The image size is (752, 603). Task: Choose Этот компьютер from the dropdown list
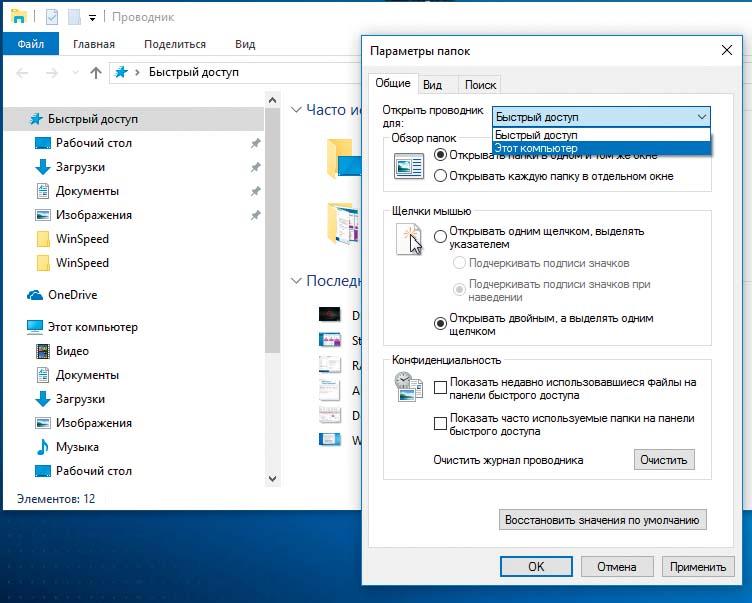click(x=600, y=148)
